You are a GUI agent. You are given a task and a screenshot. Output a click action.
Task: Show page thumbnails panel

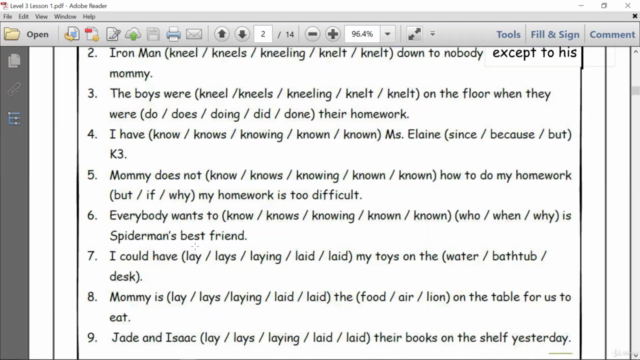coord(14,60)
